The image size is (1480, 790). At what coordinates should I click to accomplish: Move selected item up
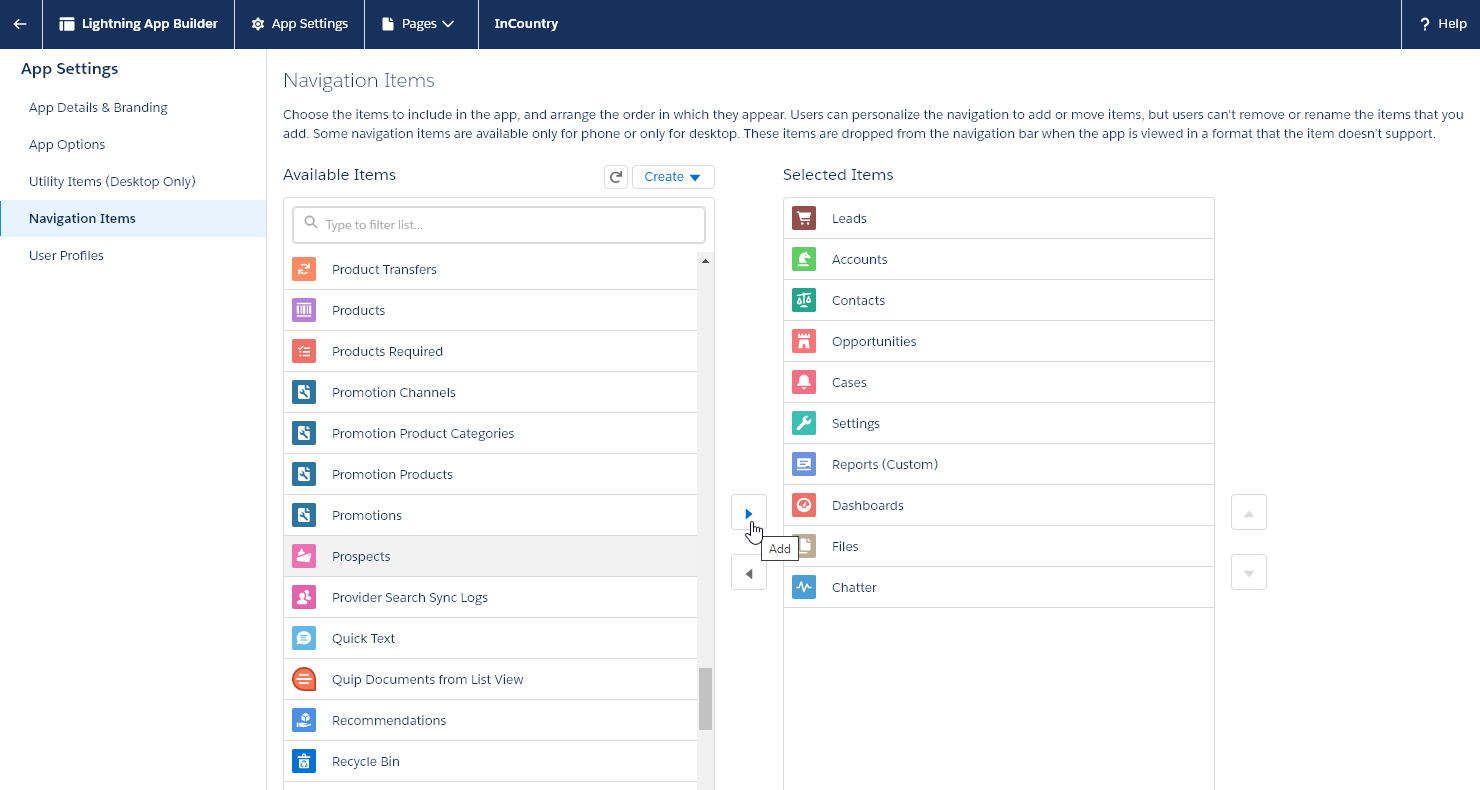[x=1249, y=513]
